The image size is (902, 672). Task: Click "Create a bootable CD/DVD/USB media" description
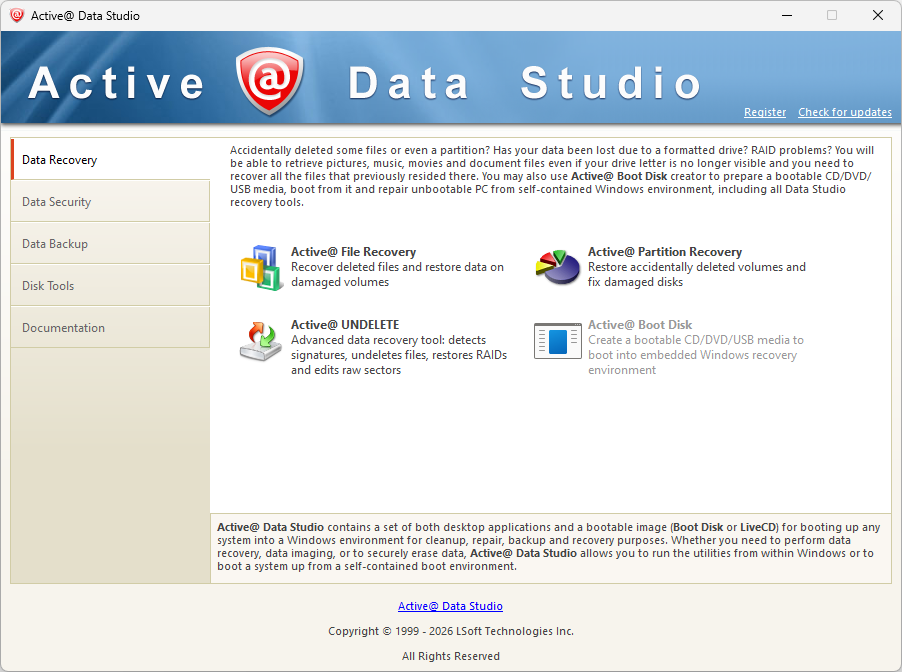click(695, 355)
